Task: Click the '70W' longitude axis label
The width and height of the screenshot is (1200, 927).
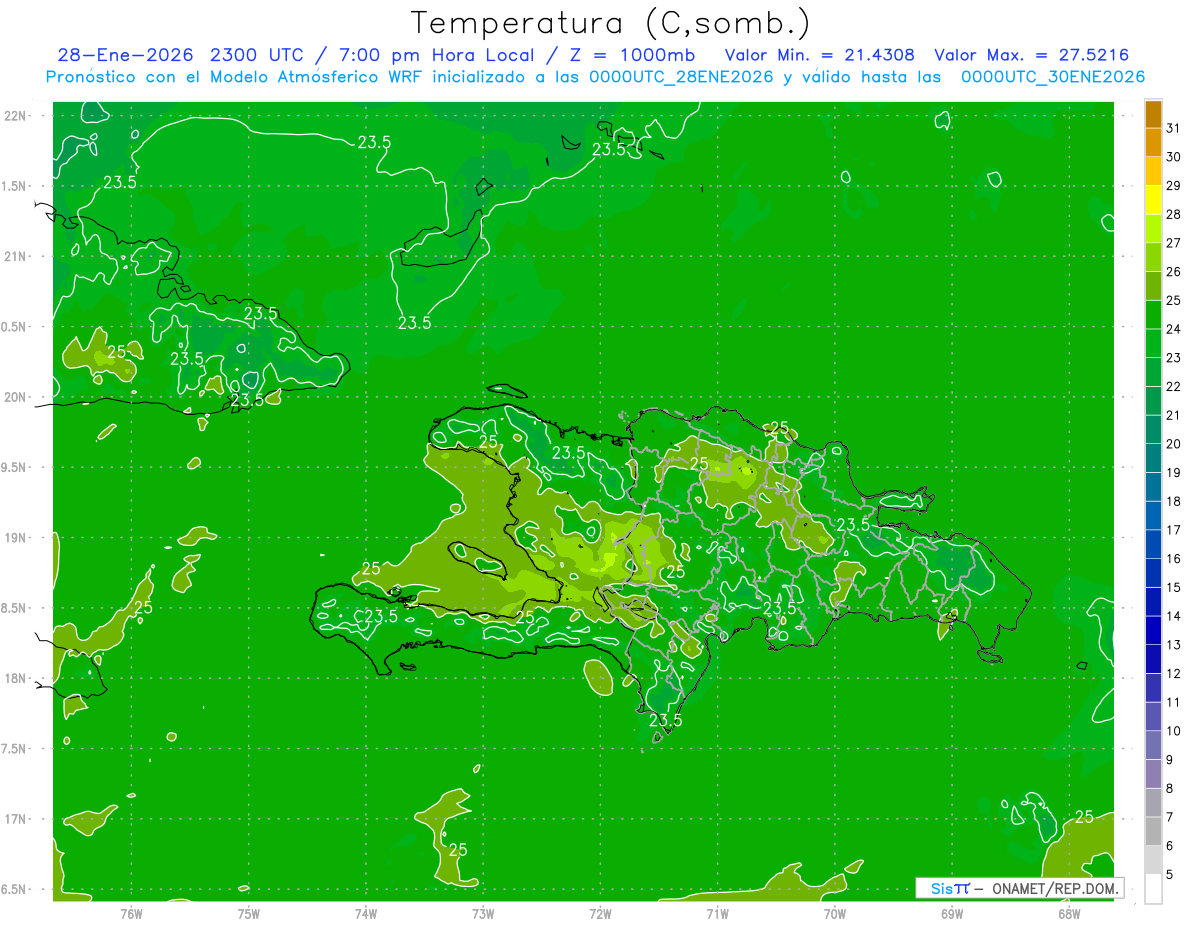Action: click(x=835, y=913)
